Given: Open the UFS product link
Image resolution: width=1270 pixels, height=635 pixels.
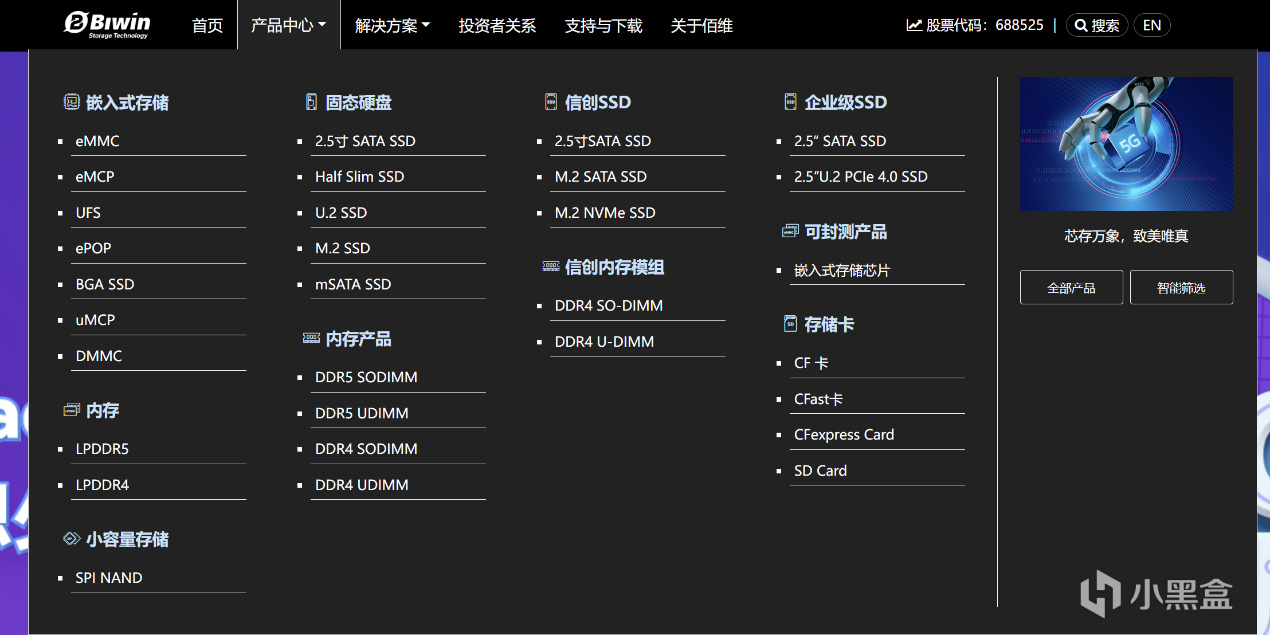Looking at the screenshot, I should coord(88,213).
